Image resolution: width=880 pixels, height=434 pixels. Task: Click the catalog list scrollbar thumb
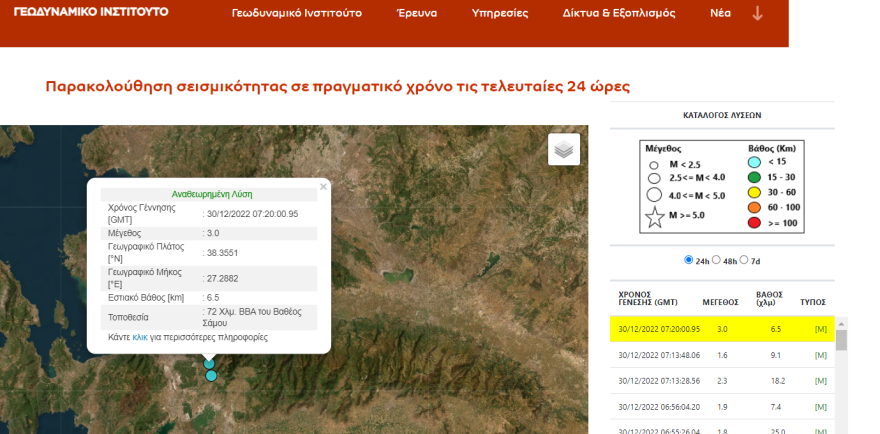[x=841, y=340]
